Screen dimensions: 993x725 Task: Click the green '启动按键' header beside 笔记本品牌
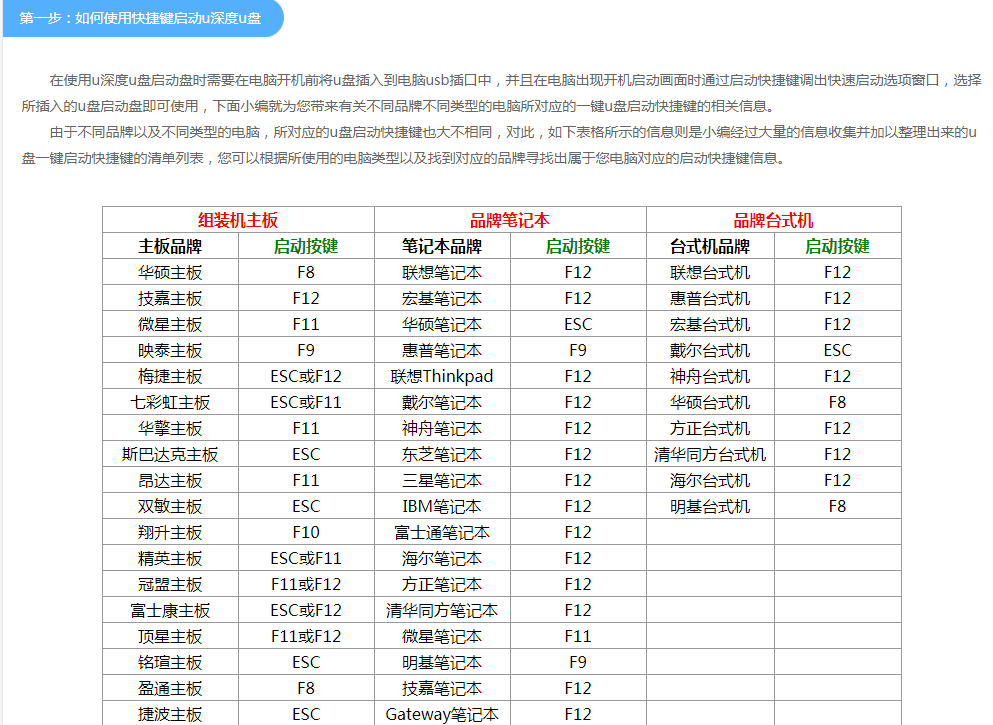pyautogui.click(x=578, y=246)
